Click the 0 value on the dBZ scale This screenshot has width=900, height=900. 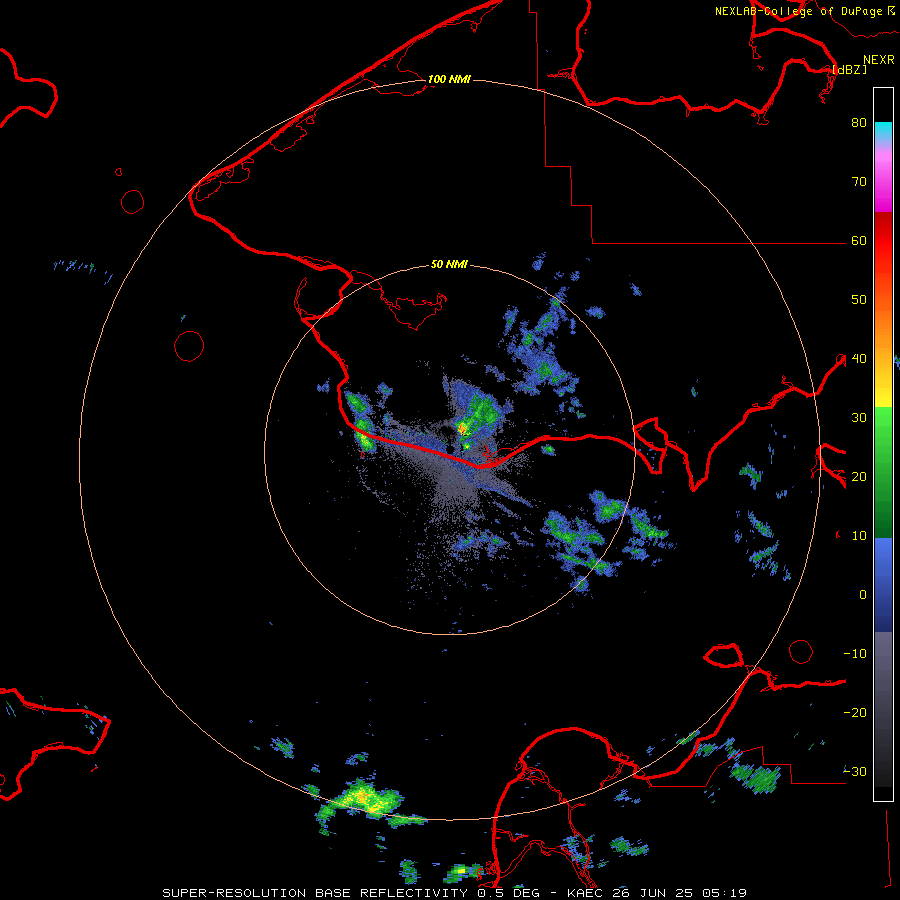tap(863, 595)
